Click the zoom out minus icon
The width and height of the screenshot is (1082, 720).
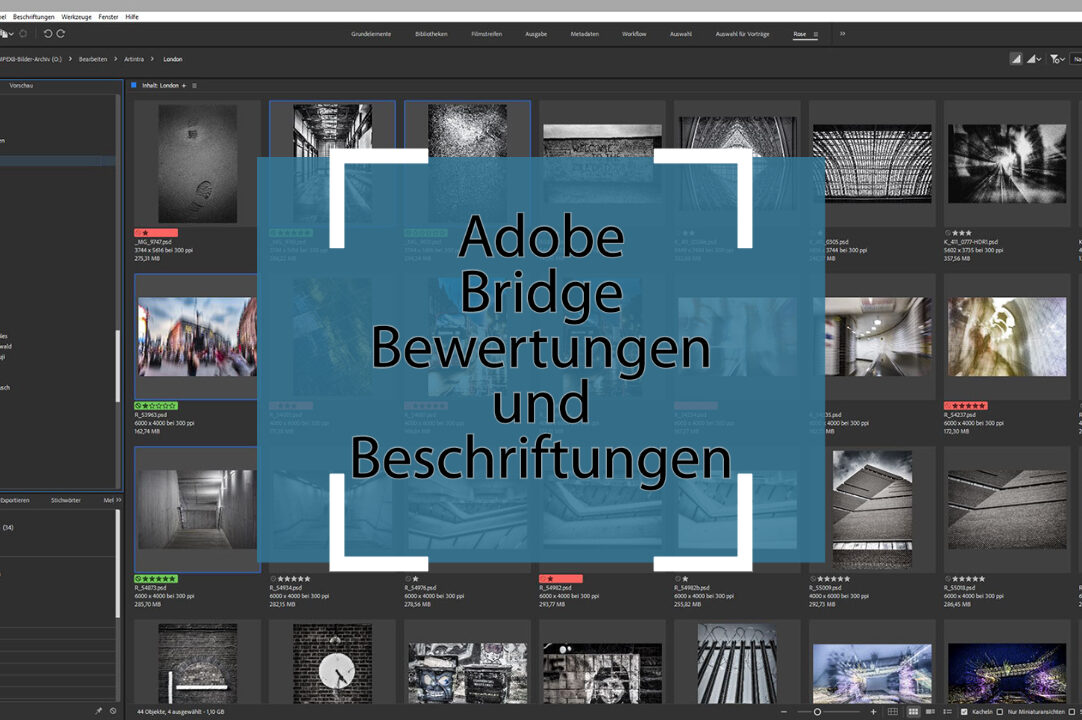[784, 712]
